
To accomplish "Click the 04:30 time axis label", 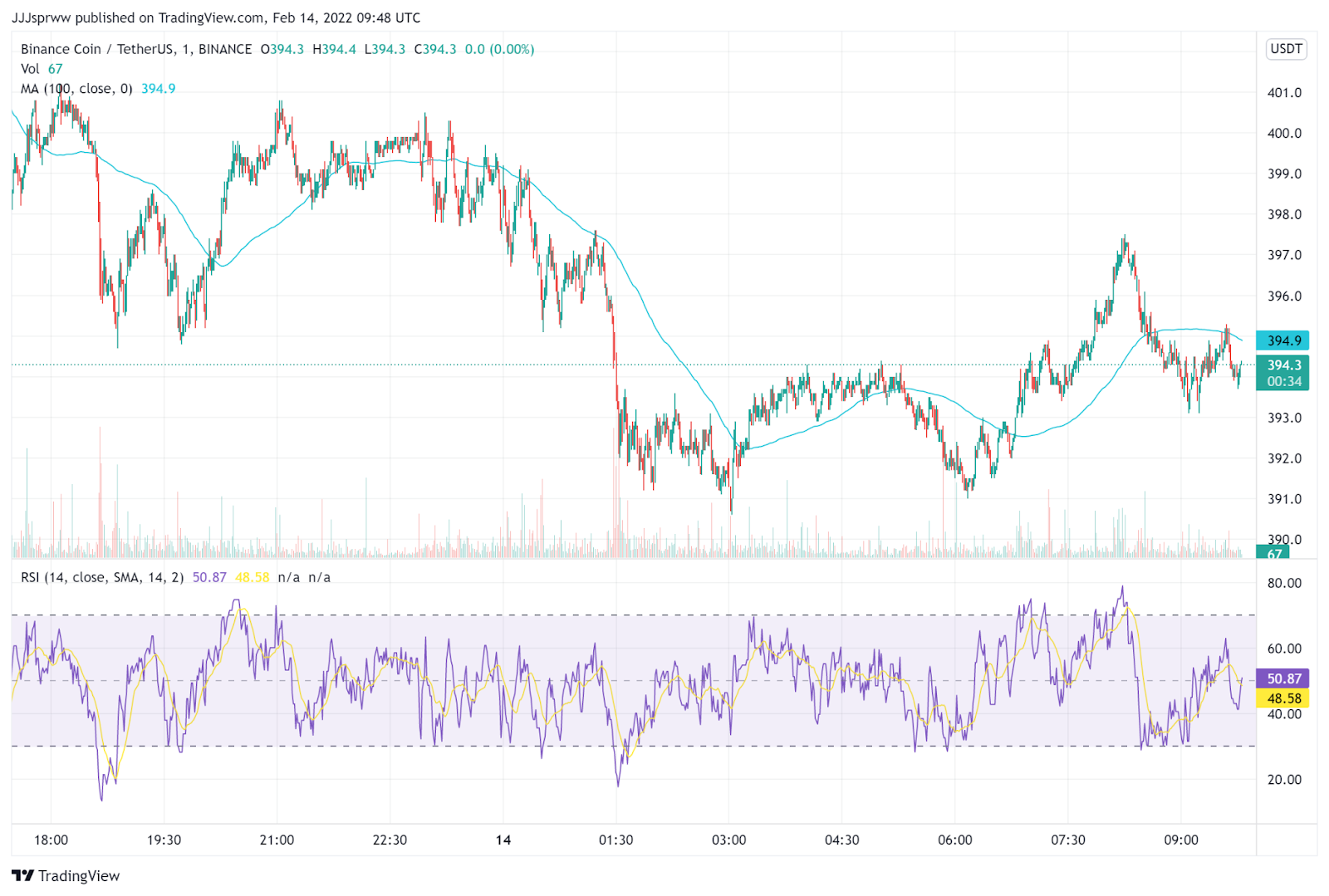I will coord(841,840).
